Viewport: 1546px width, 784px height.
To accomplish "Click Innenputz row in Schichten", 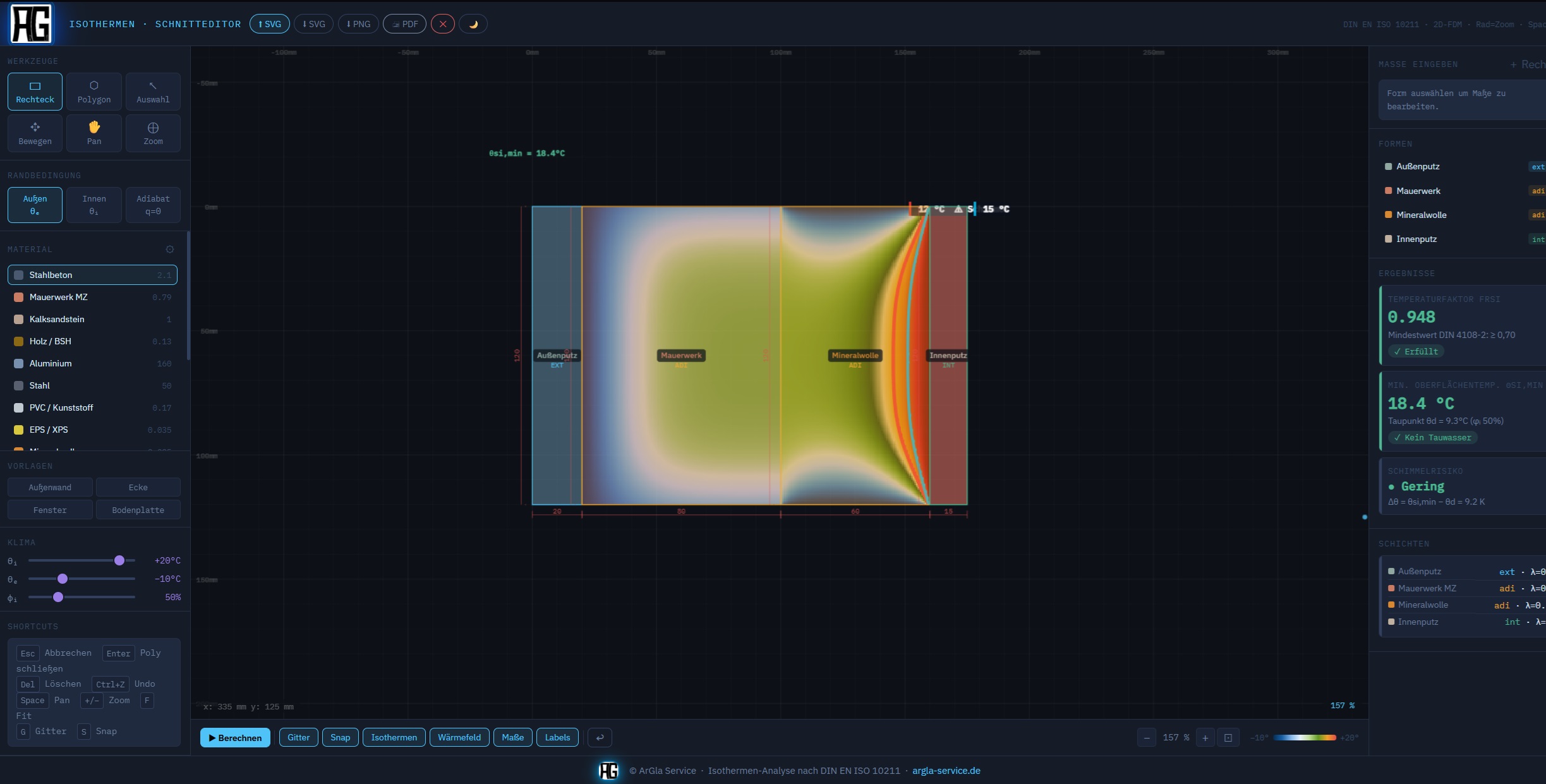I will [x=1466, y=622].
